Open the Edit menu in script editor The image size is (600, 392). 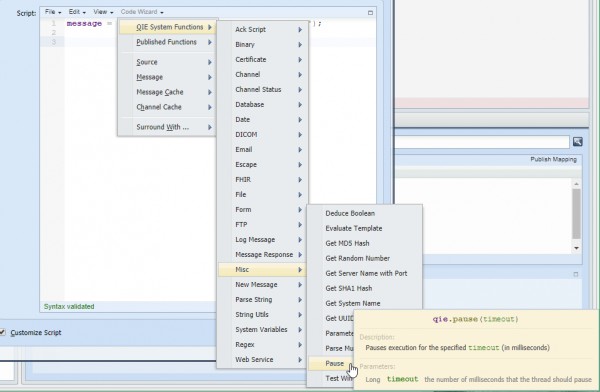coord(77,12)
